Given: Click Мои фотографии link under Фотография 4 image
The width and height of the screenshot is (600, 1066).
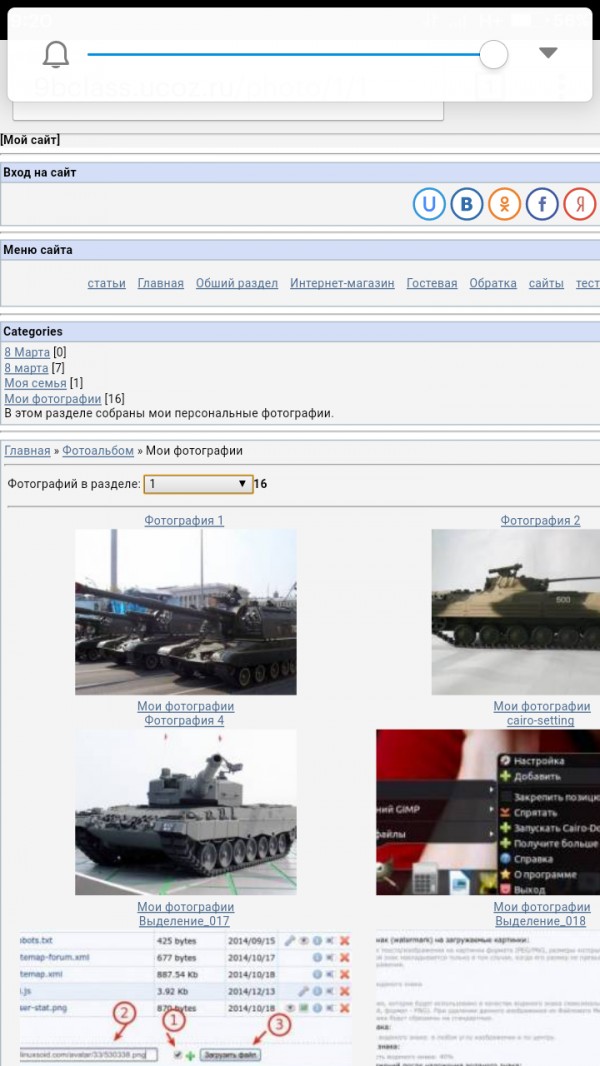Looking at the screenshot, I should 186,907.
